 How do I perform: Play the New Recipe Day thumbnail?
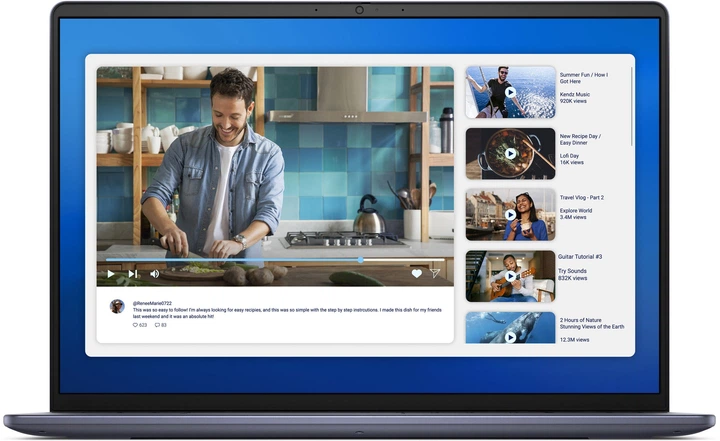tap(510, 154)
